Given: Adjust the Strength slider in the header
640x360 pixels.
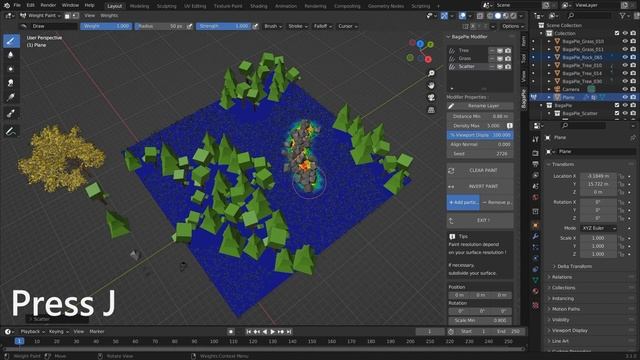Looking at the screenshot, I should tap(223, 26).
